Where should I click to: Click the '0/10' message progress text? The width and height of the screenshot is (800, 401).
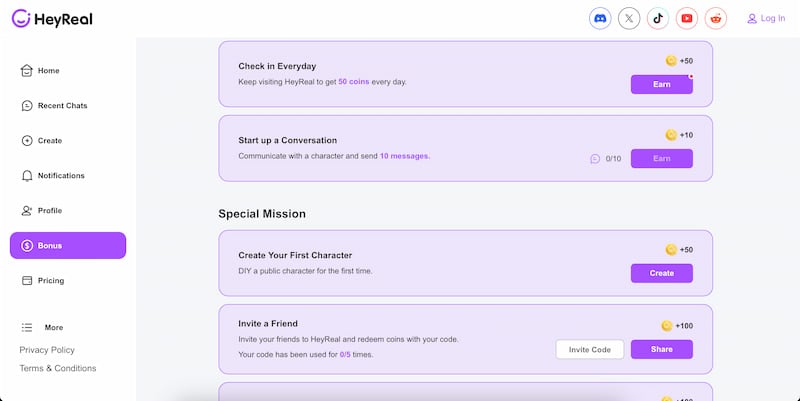point(613,159)
